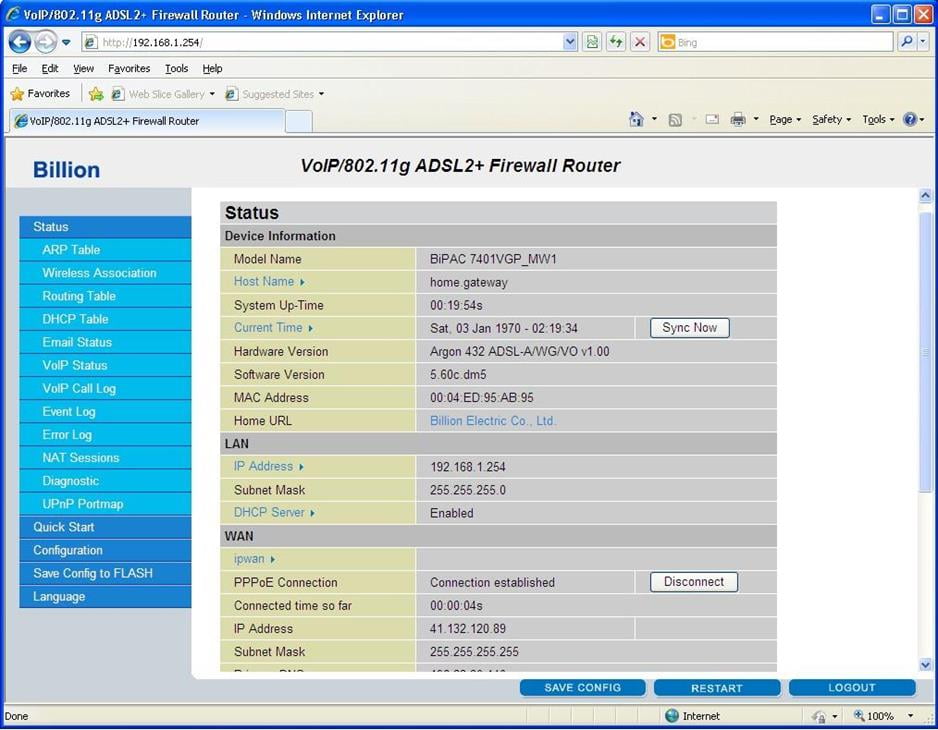Open a new blank tab
Screen dimensions: 938x730
tap(299, 121)
